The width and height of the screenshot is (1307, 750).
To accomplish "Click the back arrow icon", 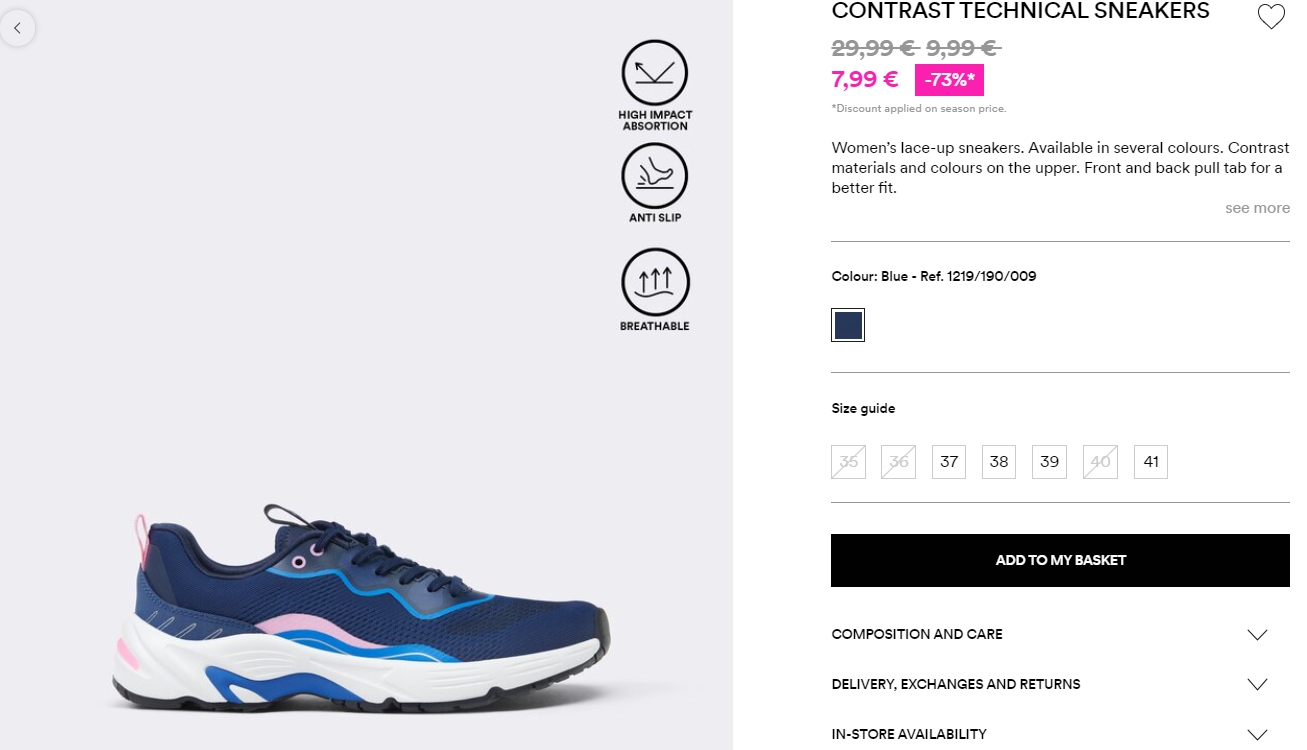I will point(17,28).
